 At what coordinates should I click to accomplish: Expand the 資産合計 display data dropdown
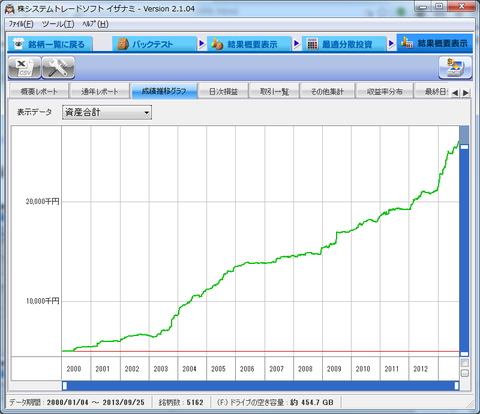[107, 112]
